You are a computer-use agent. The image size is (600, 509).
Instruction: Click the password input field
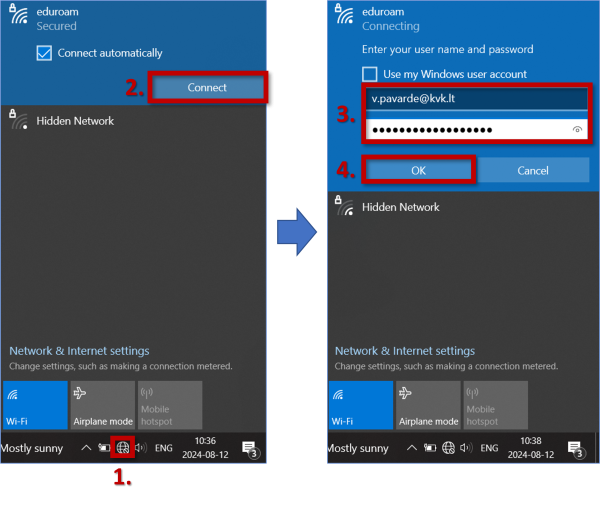click(476, 129)
